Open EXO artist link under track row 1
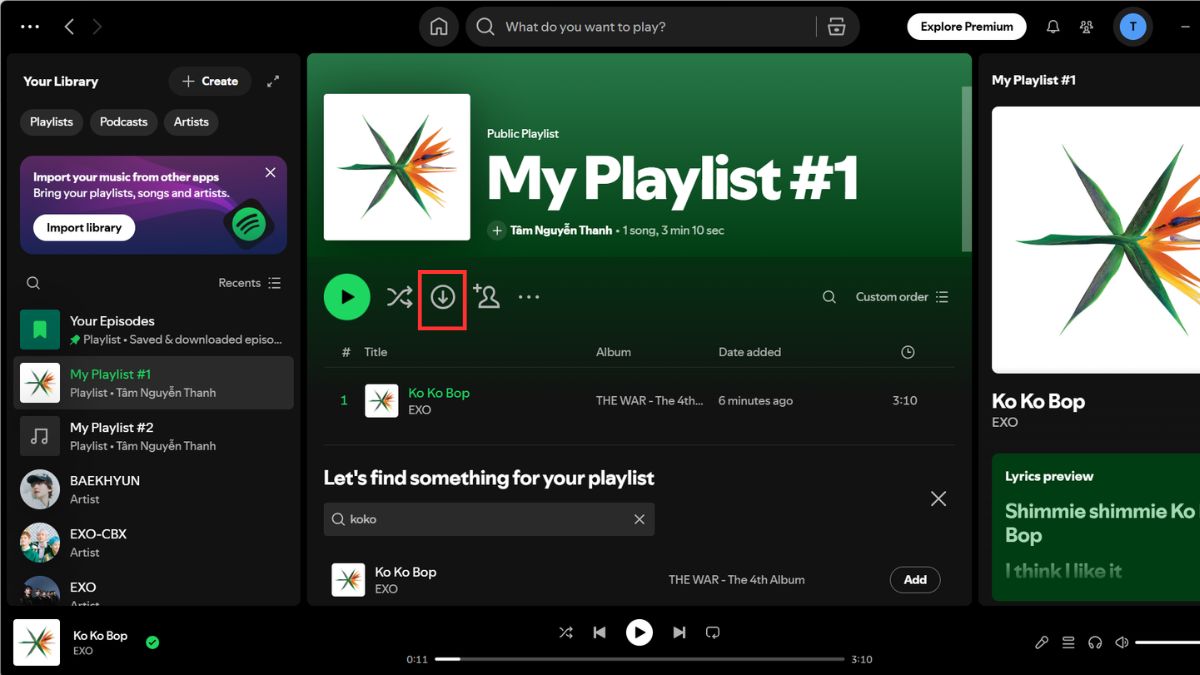This screenshot has height=675, width=1200. [420, 410]
